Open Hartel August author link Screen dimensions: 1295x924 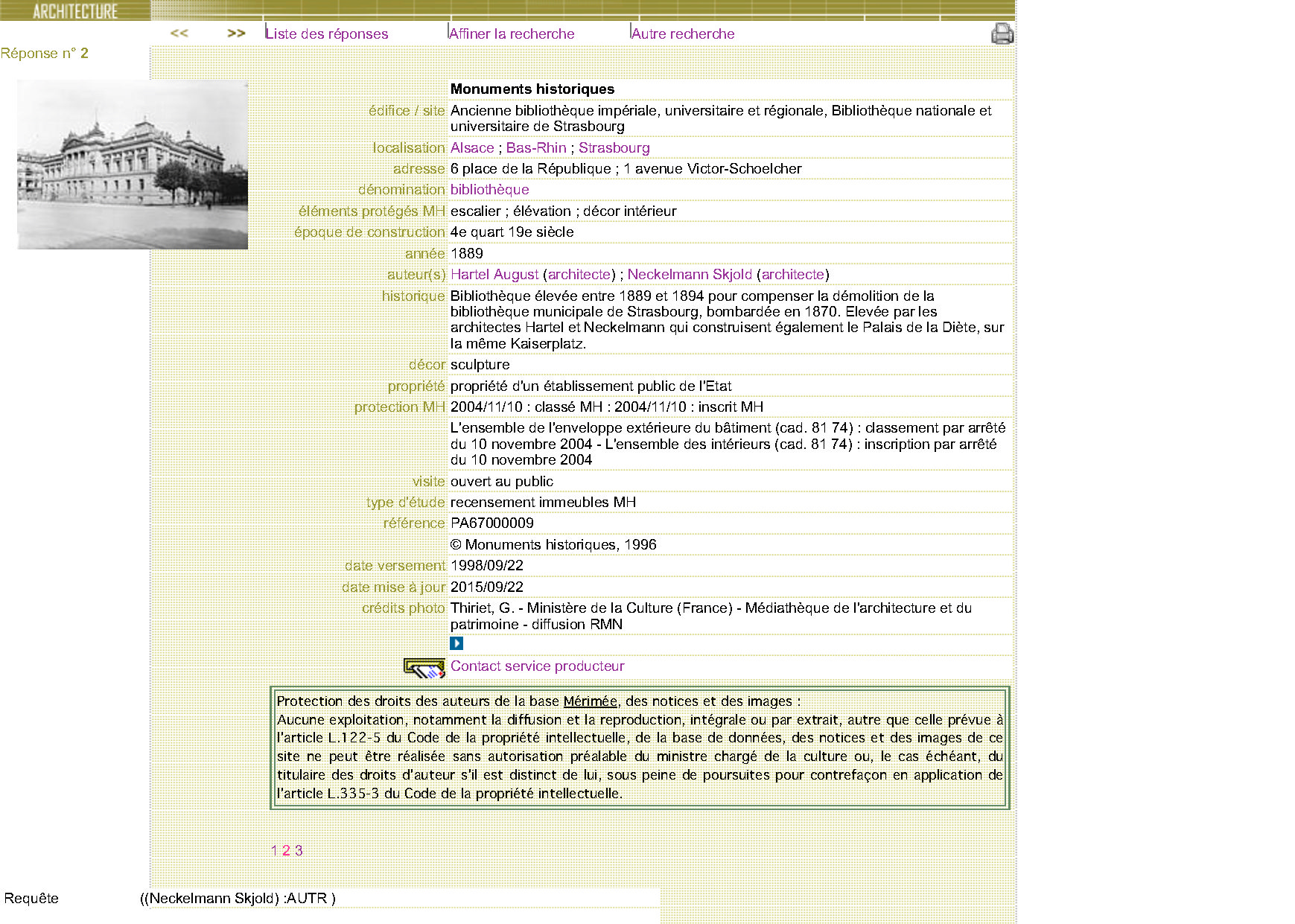click(x=494, y=275)
